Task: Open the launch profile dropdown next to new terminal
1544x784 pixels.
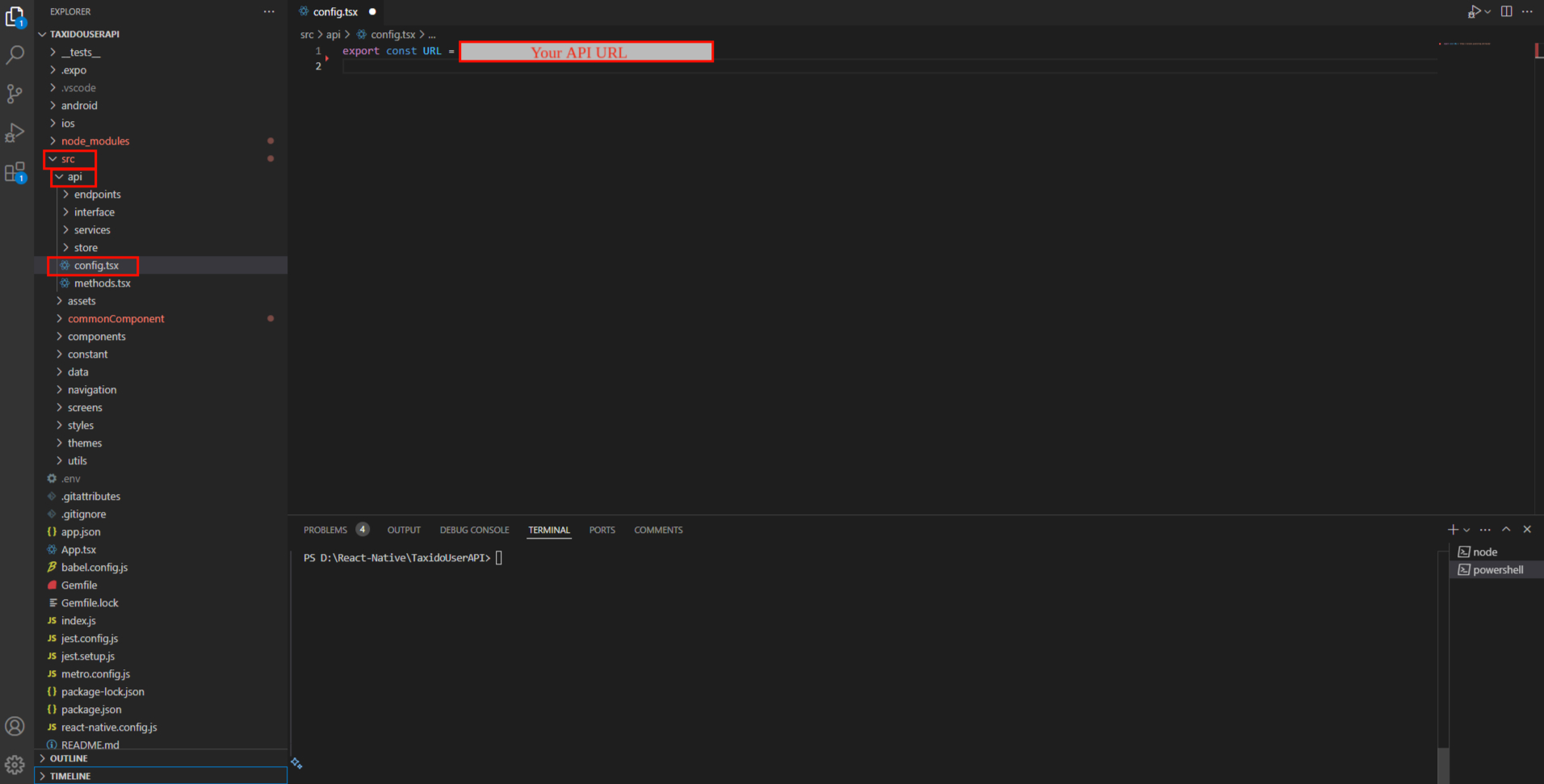Action: (x=1466, y=530)
